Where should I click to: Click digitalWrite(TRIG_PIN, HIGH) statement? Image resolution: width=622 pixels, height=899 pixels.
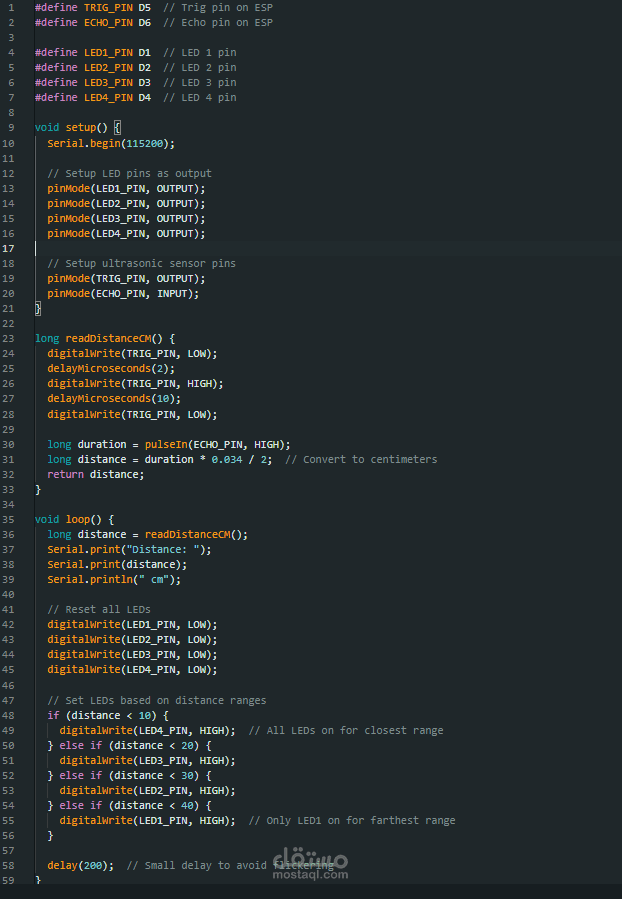135,383
